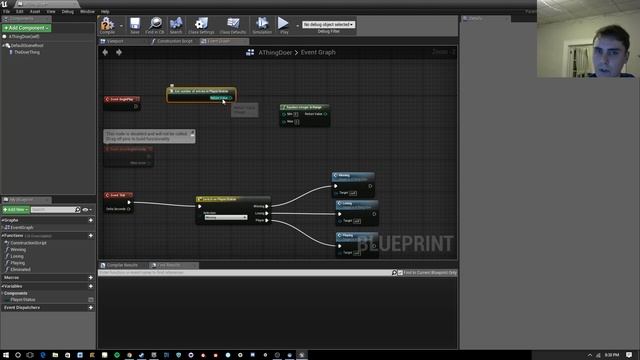The image size is (640, 360).
Task: Collapse DefaultSceneRoot in components tree
Action: click(x=4, y=46)
